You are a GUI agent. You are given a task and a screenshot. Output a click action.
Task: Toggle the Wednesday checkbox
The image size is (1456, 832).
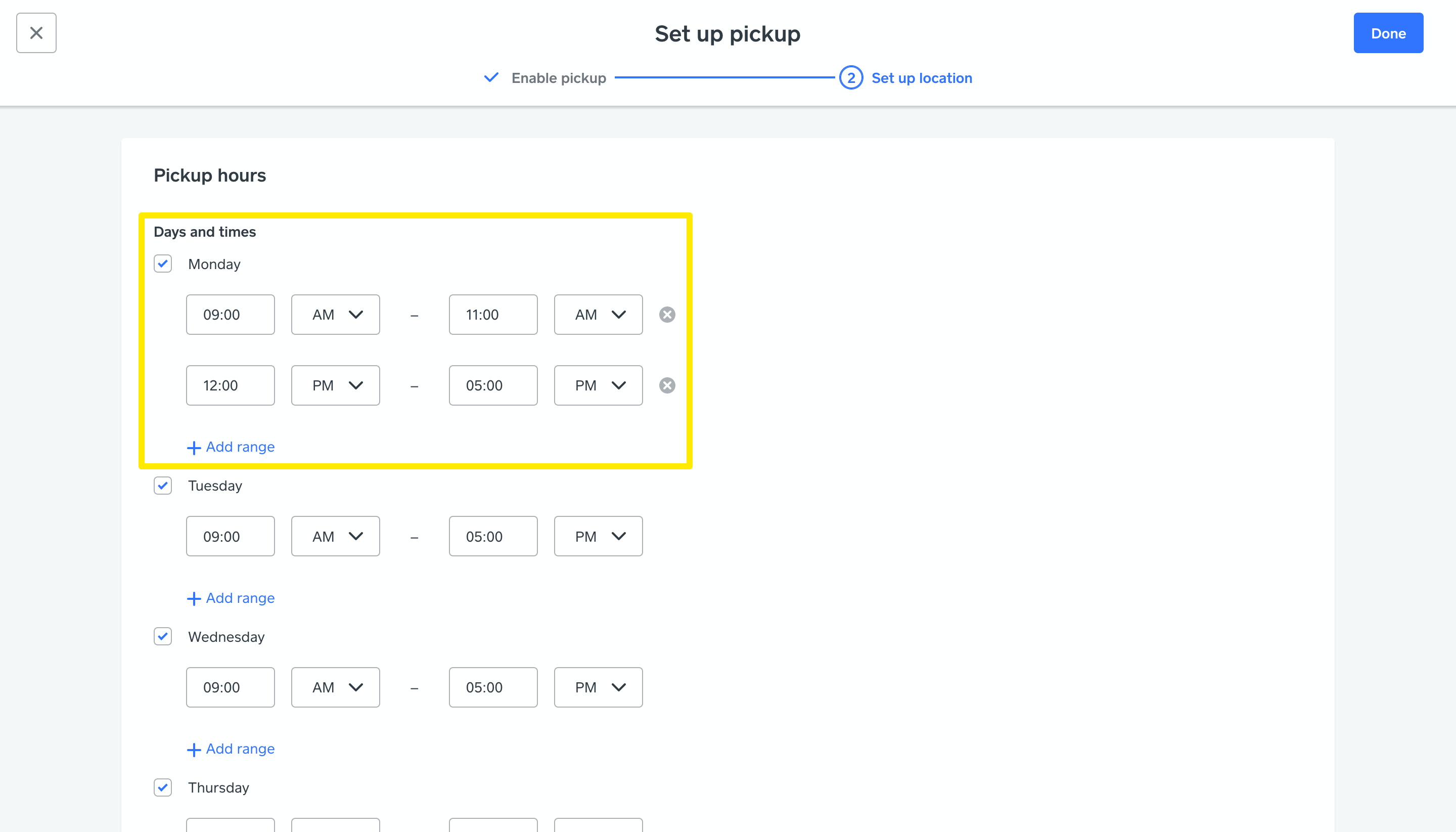tap(163, 637)
